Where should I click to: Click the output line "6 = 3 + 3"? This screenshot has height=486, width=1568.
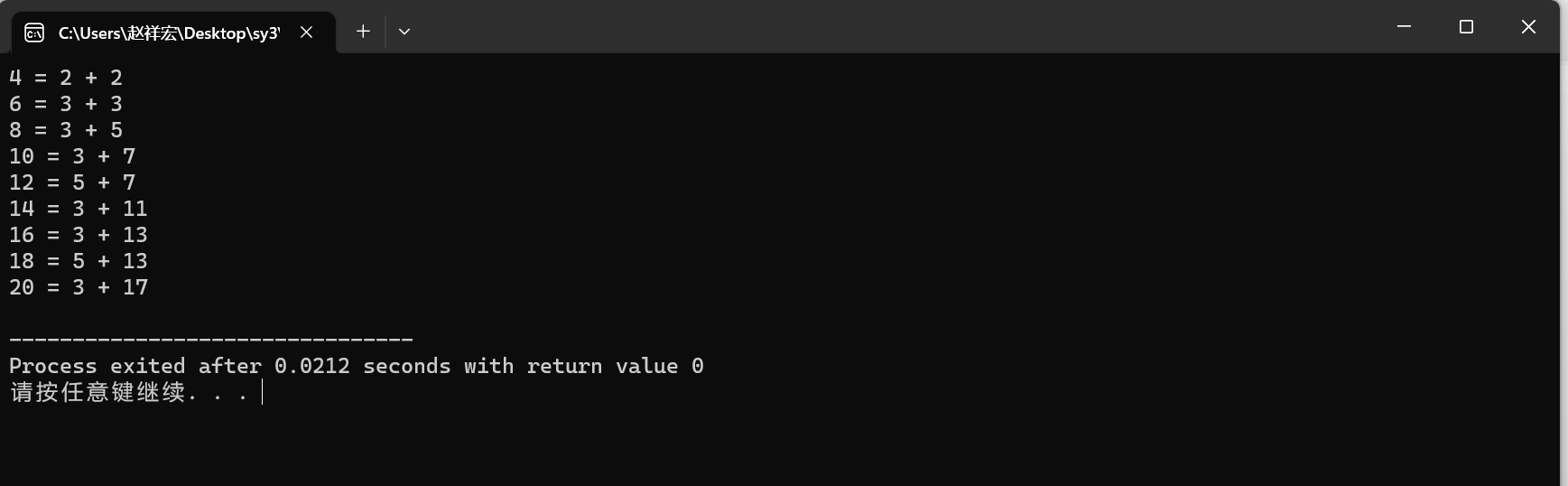point(66,105)
